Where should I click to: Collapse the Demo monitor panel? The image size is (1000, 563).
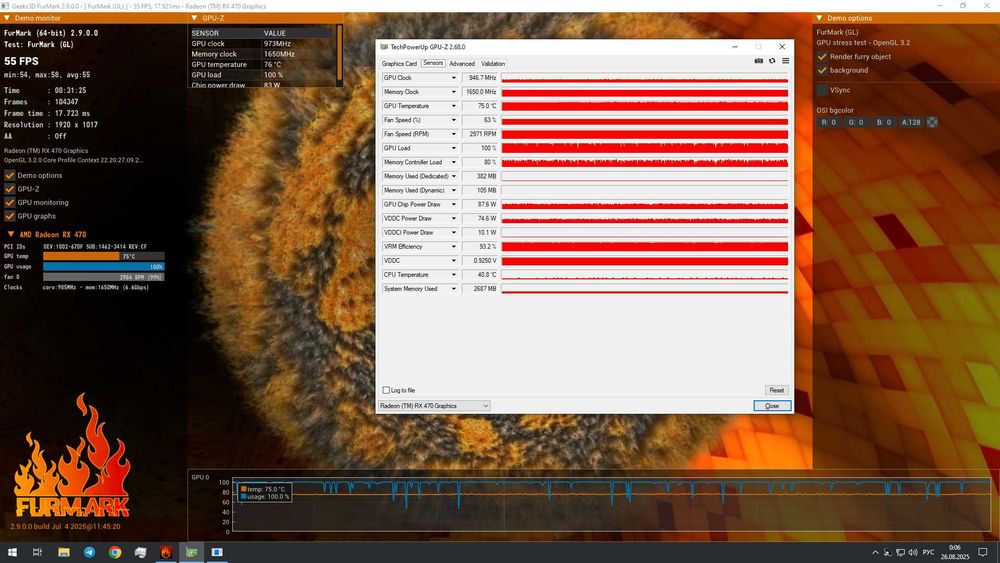(x=7, y=18)
